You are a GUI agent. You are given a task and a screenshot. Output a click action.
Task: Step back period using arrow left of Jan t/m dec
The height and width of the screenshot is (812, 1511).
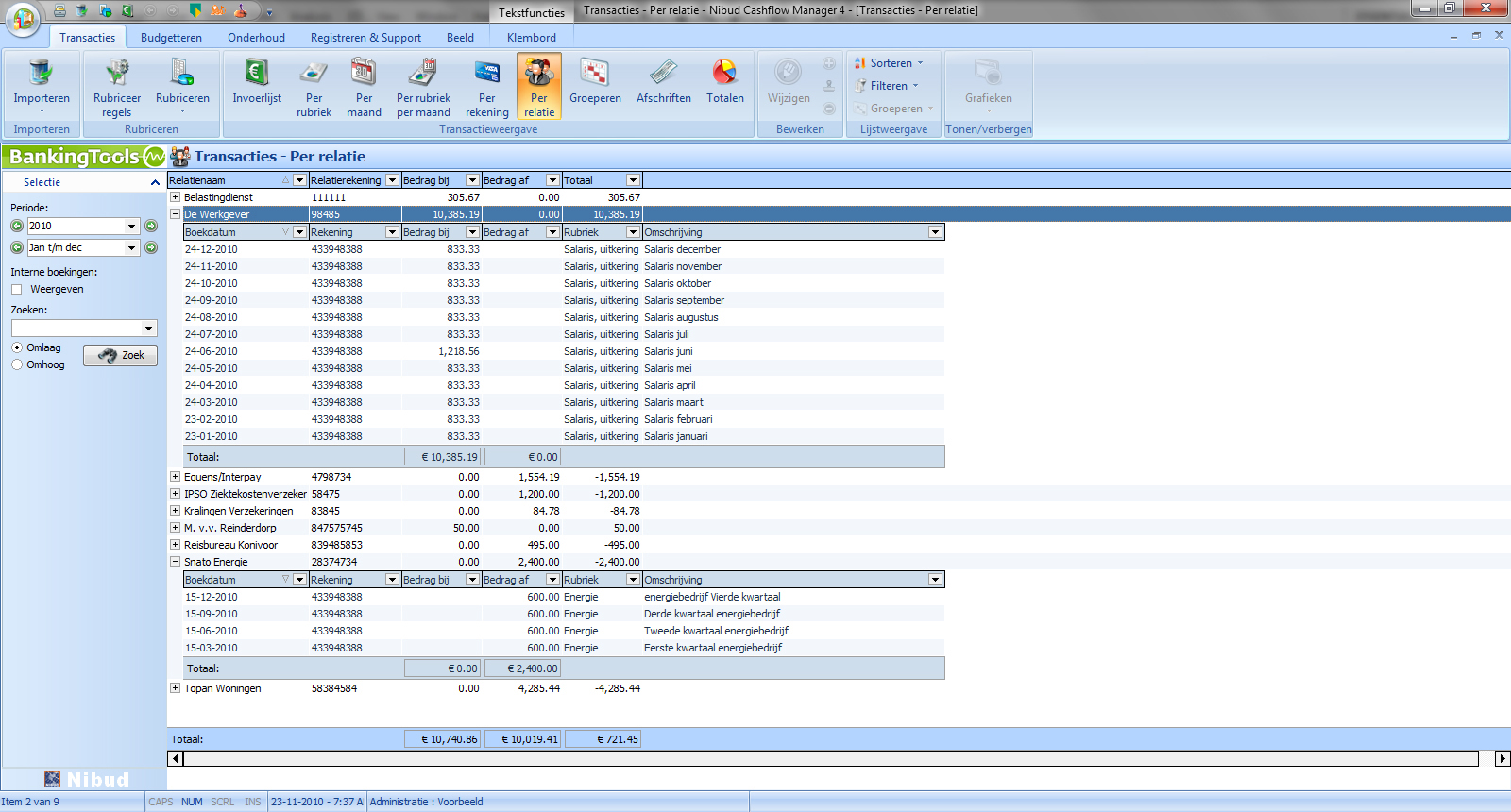pos(17,247)
